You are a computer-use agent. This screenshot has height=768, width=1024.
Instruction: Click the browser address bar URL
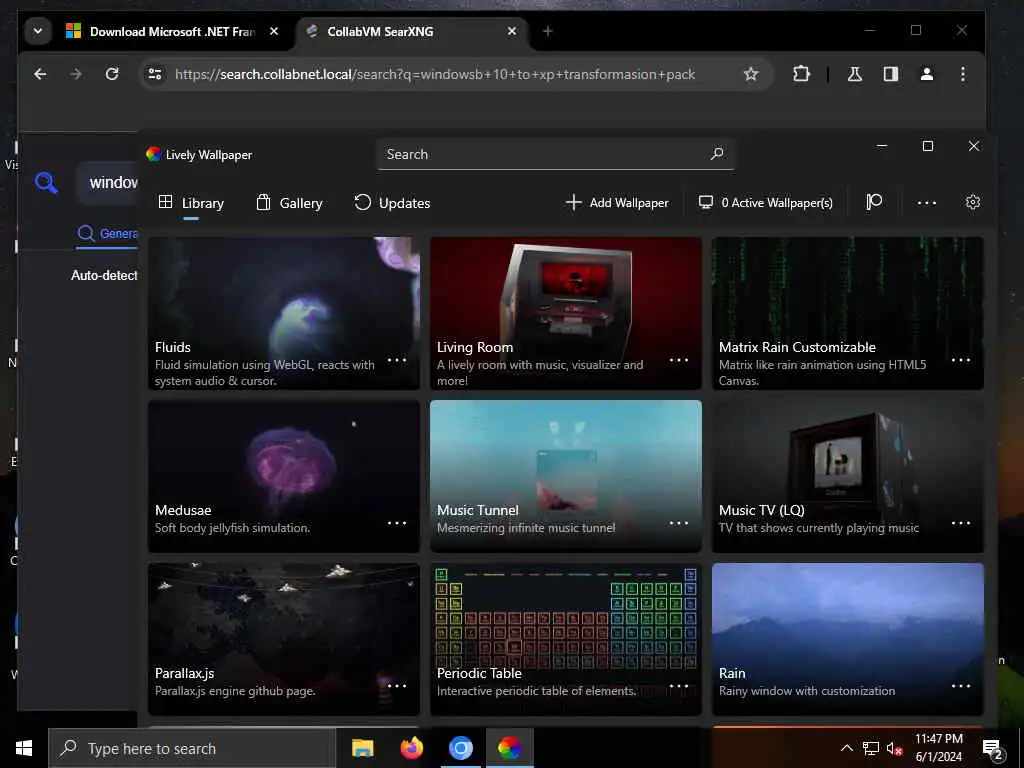434,74
